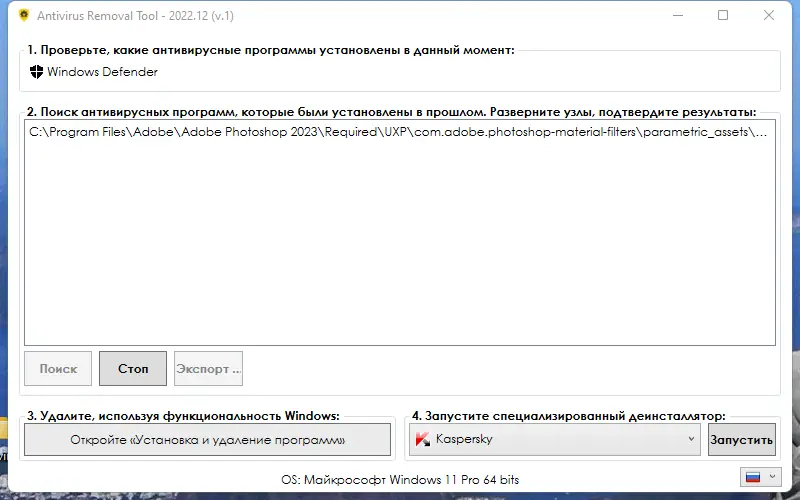Click the Russian flag language icon
800x500 pixels.
[x=753, y=478]
